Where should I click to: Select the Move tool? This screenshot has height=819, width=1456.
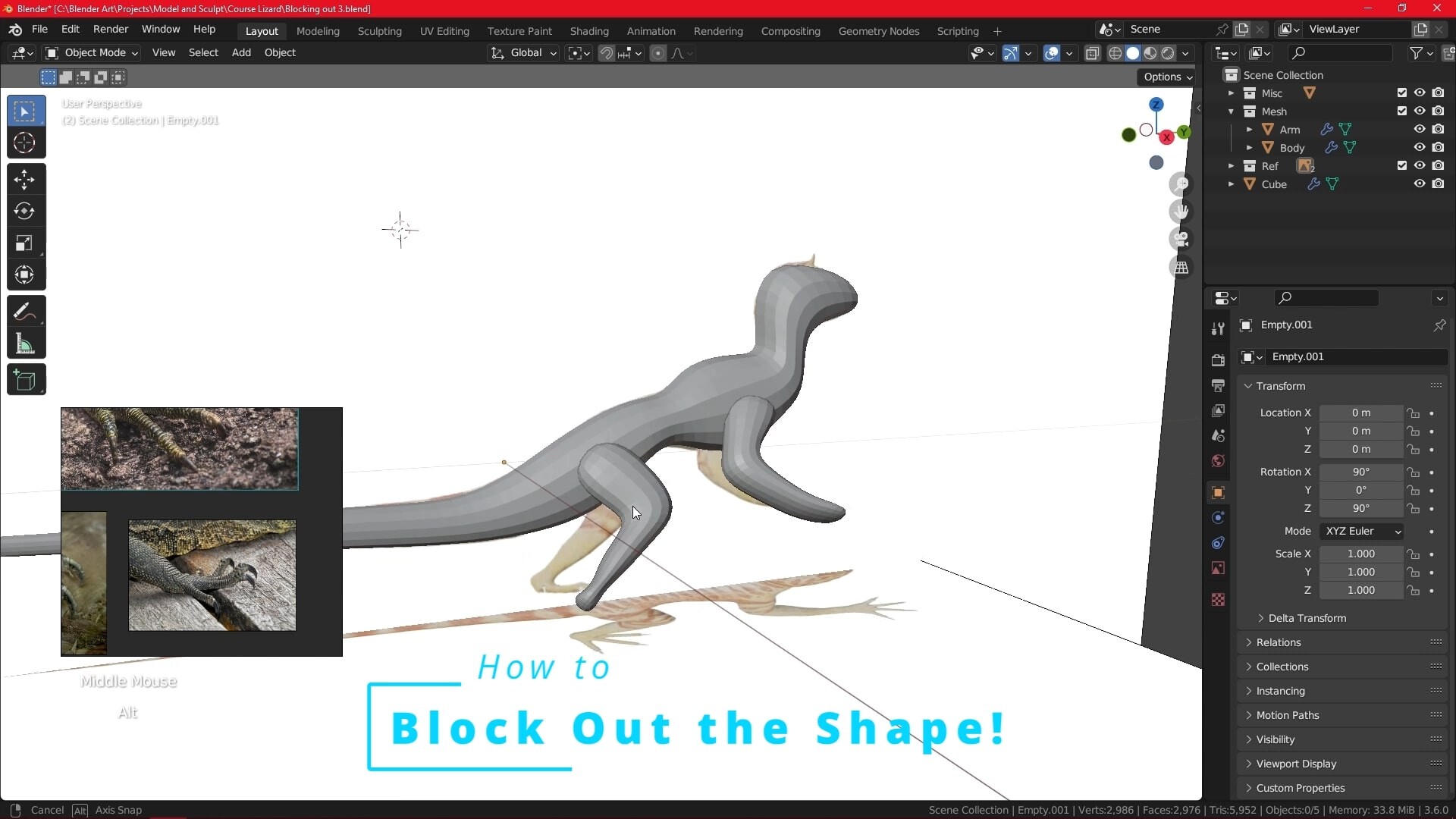(x=25, y=180)
